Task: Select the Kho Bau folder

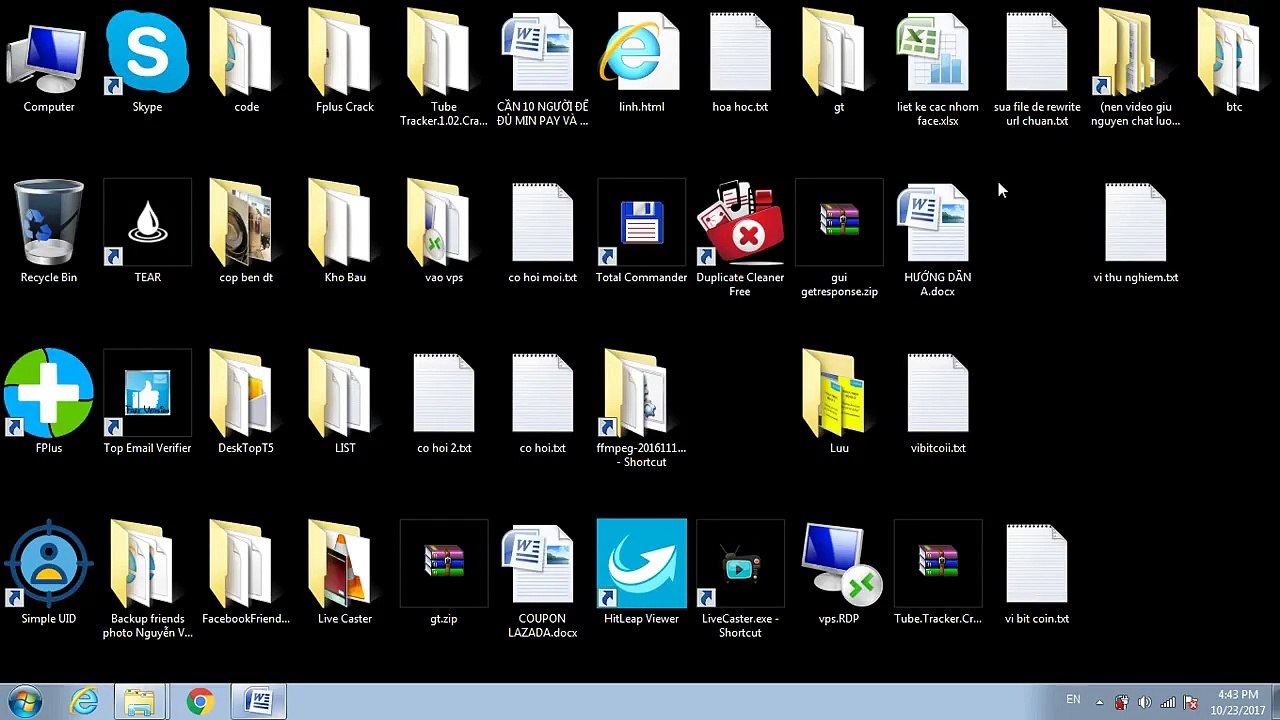Action: 345,232
